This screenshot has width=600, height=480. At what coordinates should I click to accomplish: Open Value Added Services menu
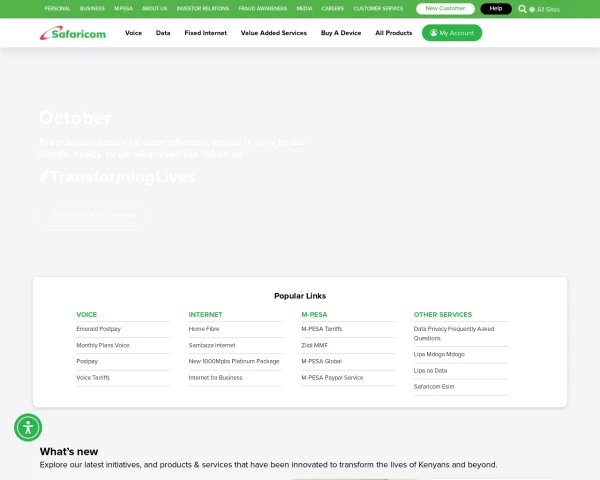coord(274,33)
